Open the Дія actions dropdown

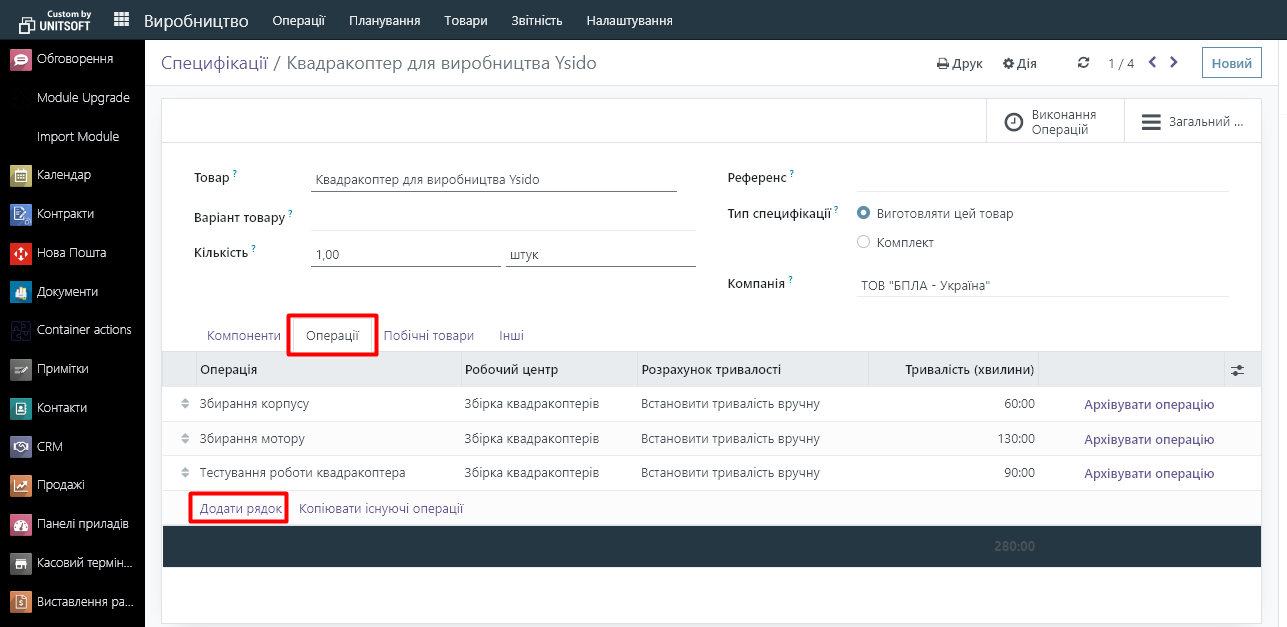click(1019, 63)
